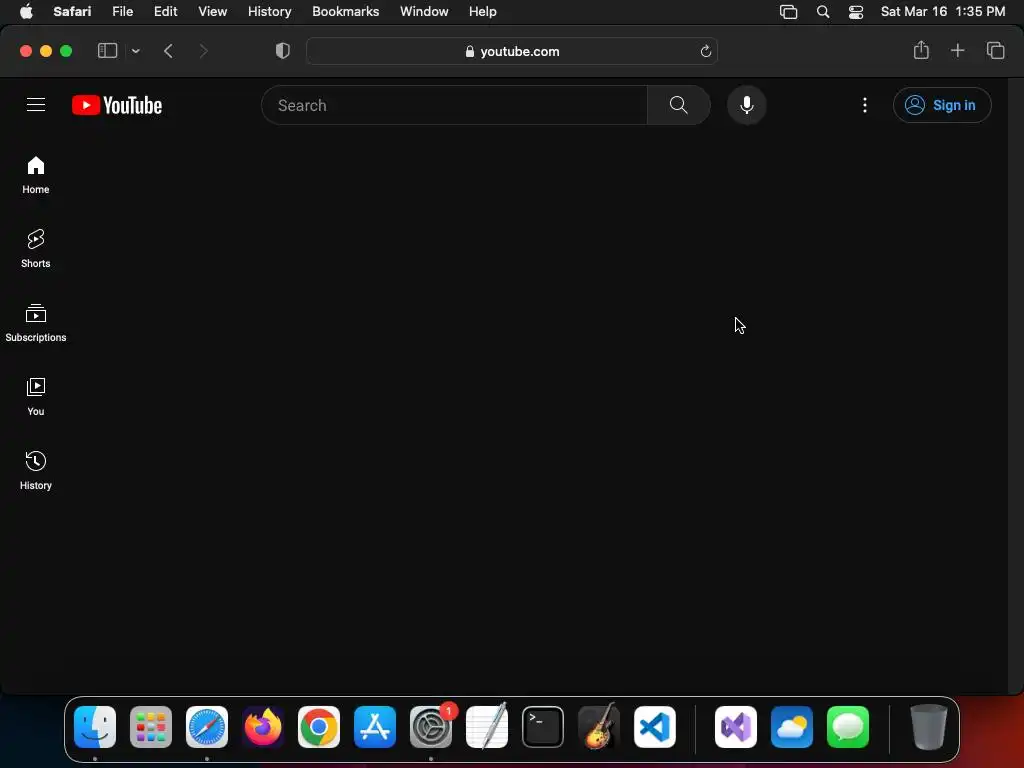Open the App Store from the Dock
This screenshot has width=1024, height=768.
375,727
